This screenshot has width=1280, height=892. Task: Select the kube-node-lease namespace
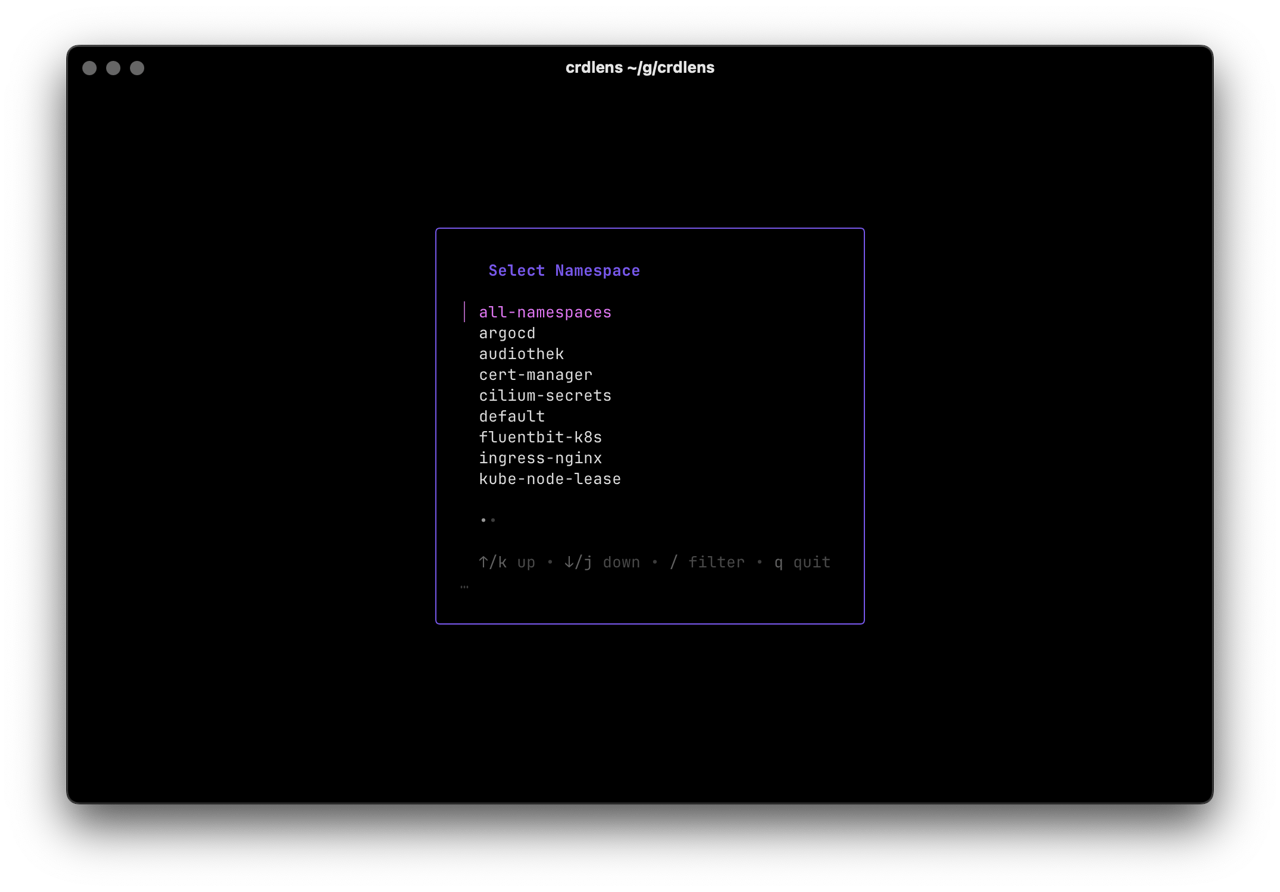point(550,479)
